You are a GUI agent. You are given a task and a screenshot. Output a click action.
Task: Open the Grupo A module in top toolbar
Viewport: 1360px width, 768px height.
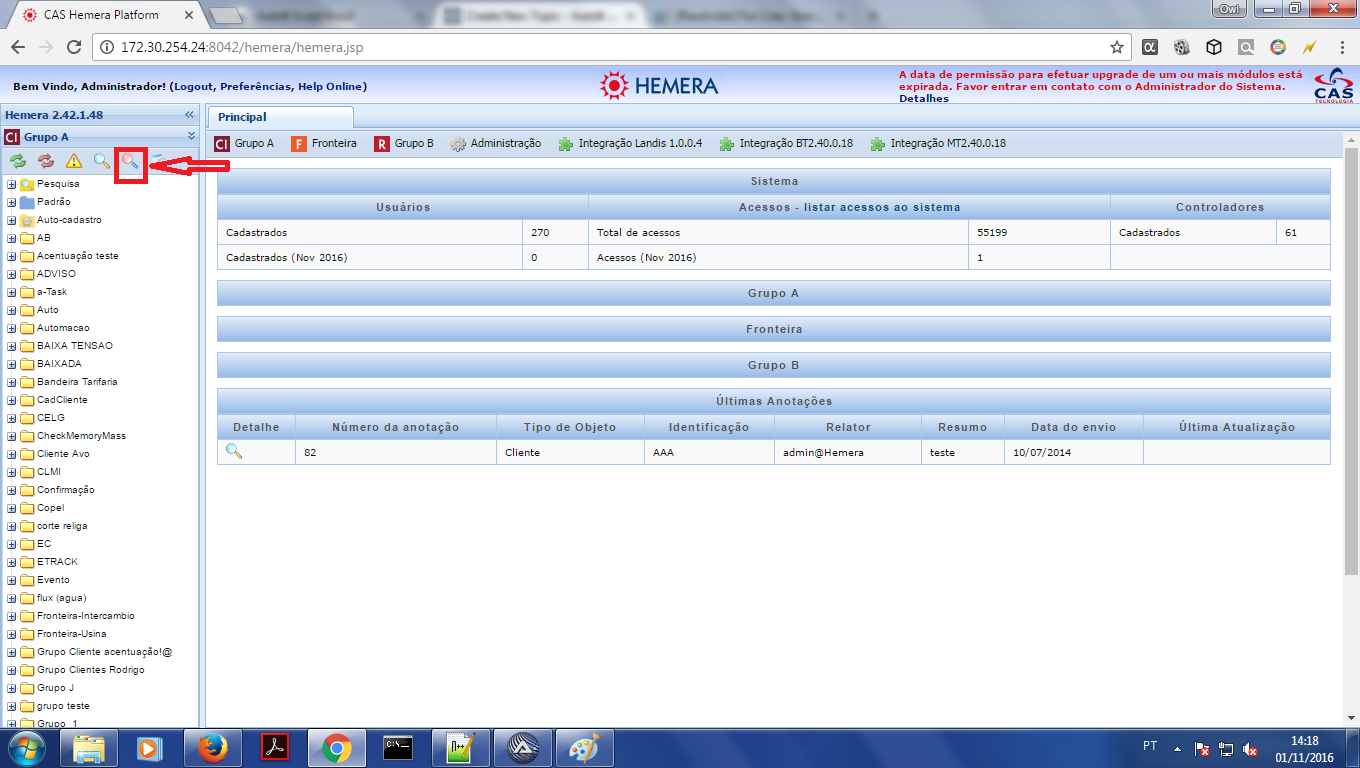[x=245, y=143]
